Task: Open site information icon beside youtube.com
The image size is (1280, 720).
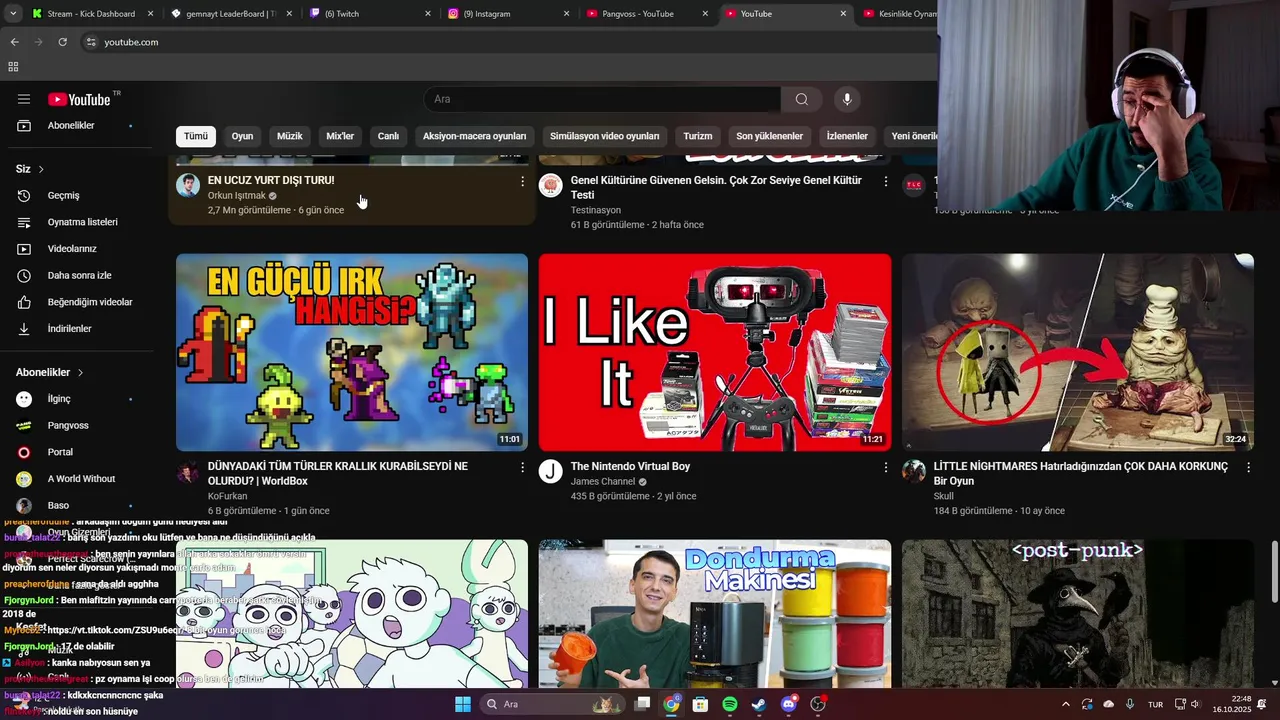Action: [91, 42]
